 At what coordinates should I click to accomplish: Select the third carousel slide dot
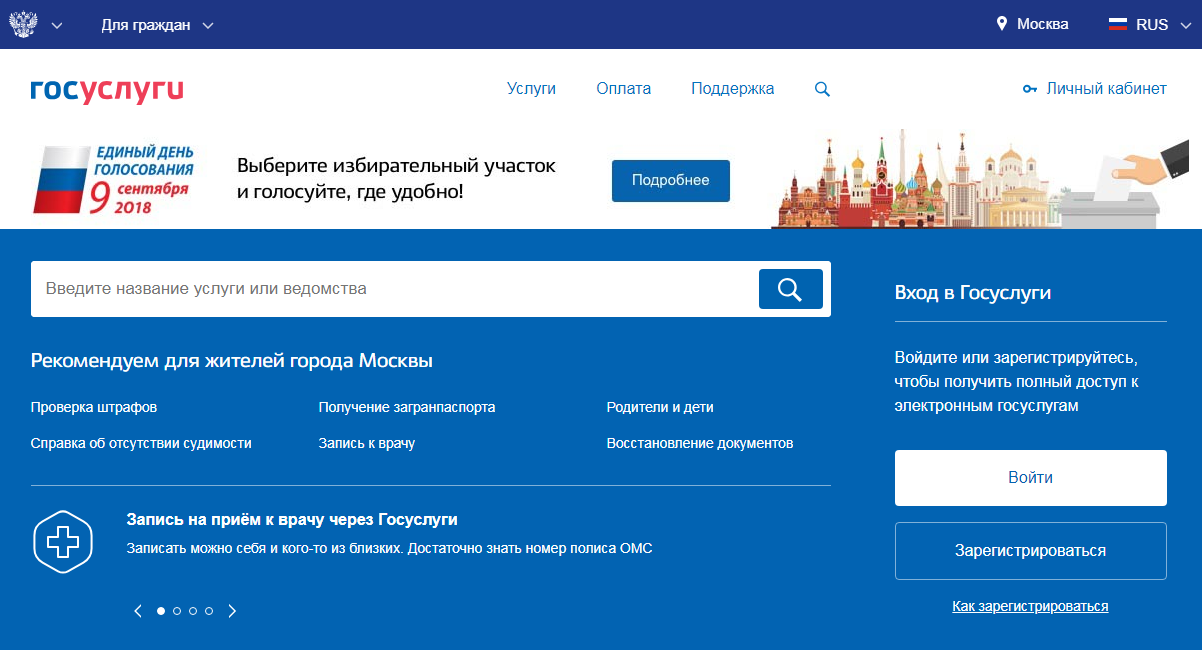tap(193, 611)
